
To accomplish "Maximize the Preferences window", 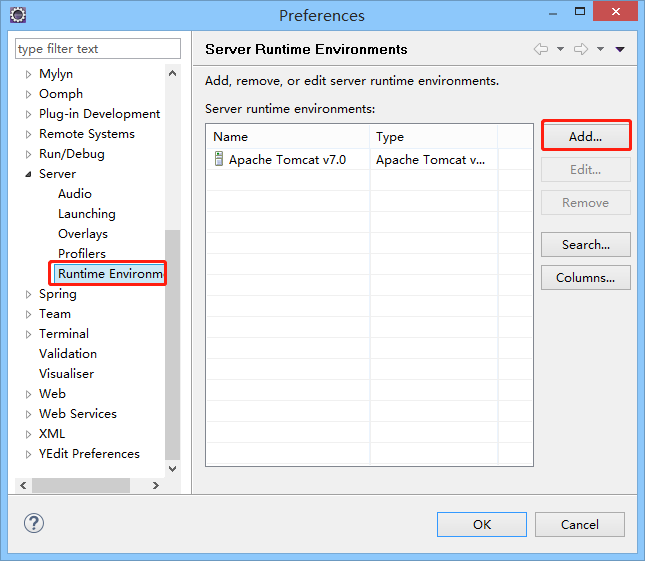I will click(x=580, y=12).
